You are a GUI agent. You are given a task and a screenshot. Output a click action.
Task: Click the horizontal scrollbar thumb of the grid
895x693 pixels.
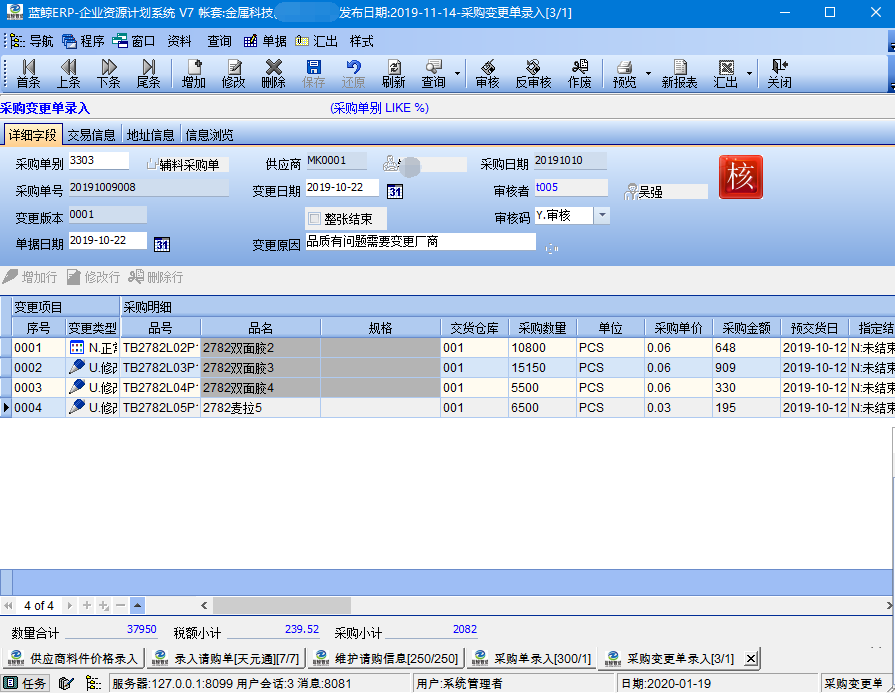click(x=282, y=605)
